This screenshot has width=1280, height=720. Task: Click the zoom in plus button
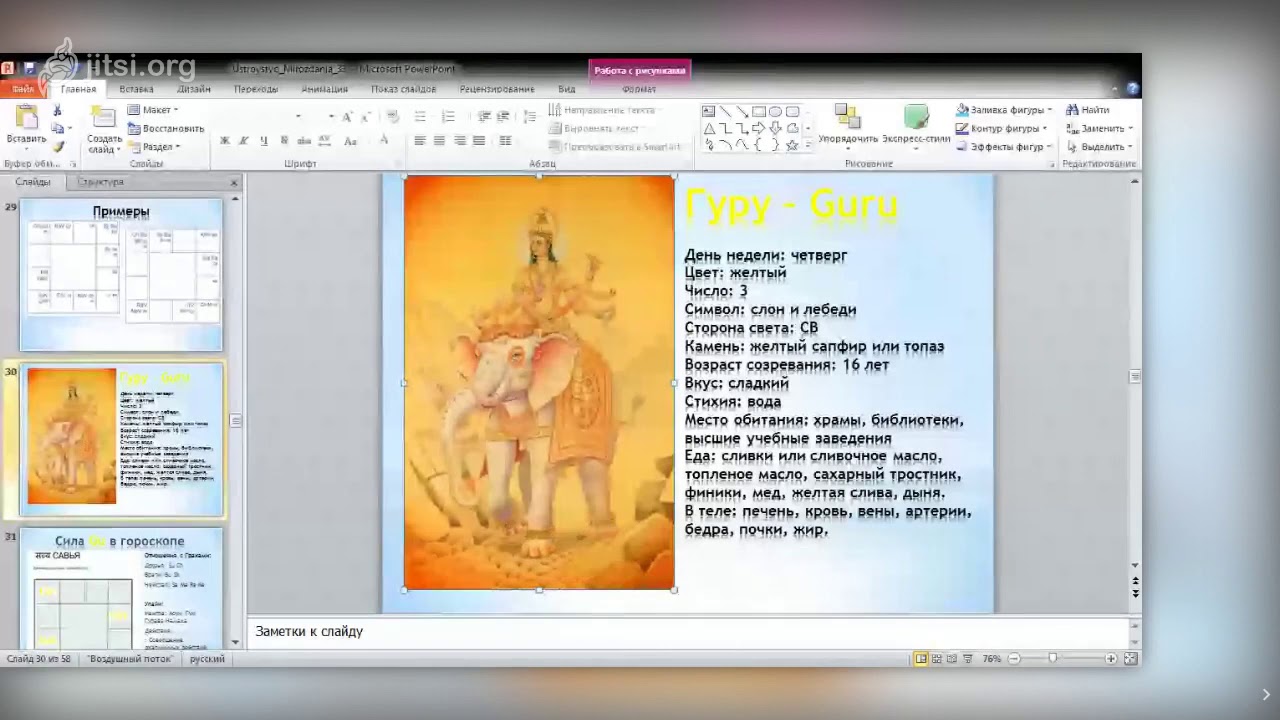click(x=1111, y=659)
